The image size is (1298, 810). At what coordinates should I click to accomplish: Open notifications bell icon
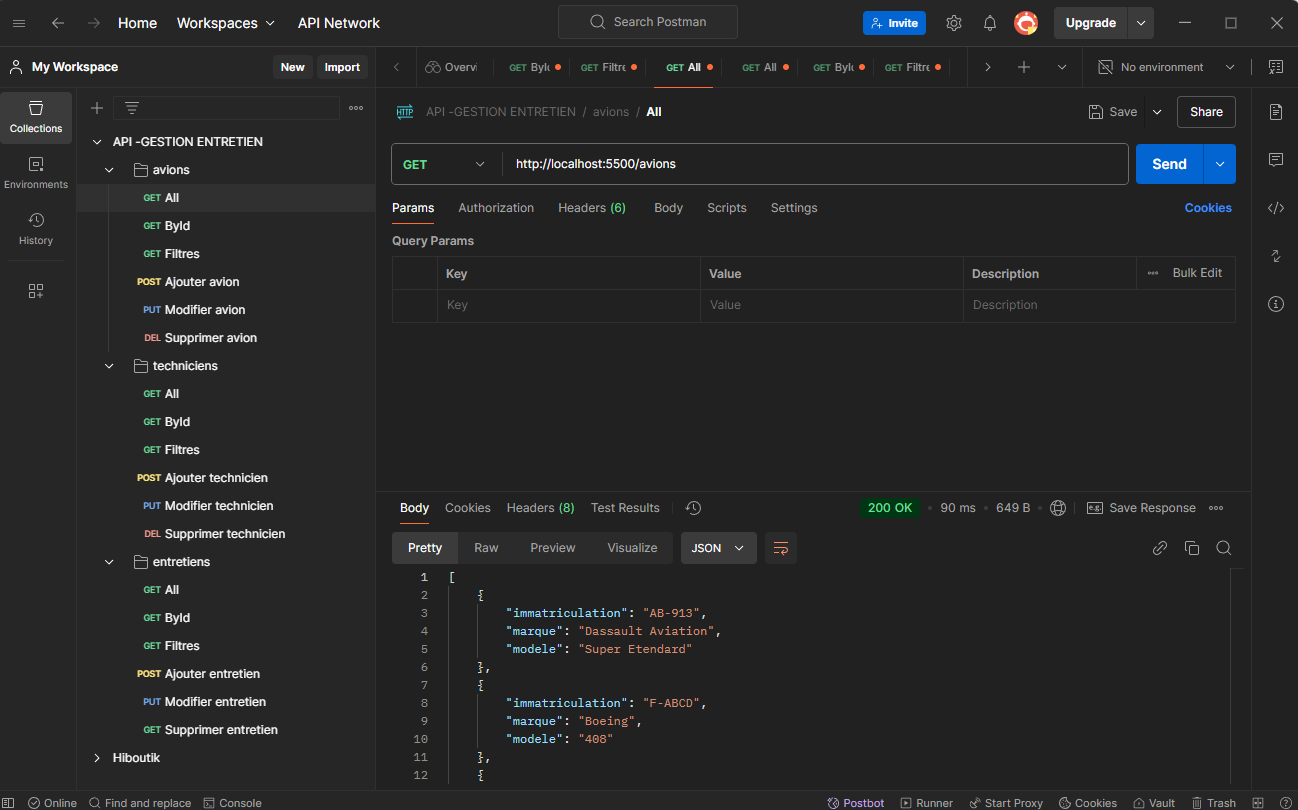pos(990,23)
